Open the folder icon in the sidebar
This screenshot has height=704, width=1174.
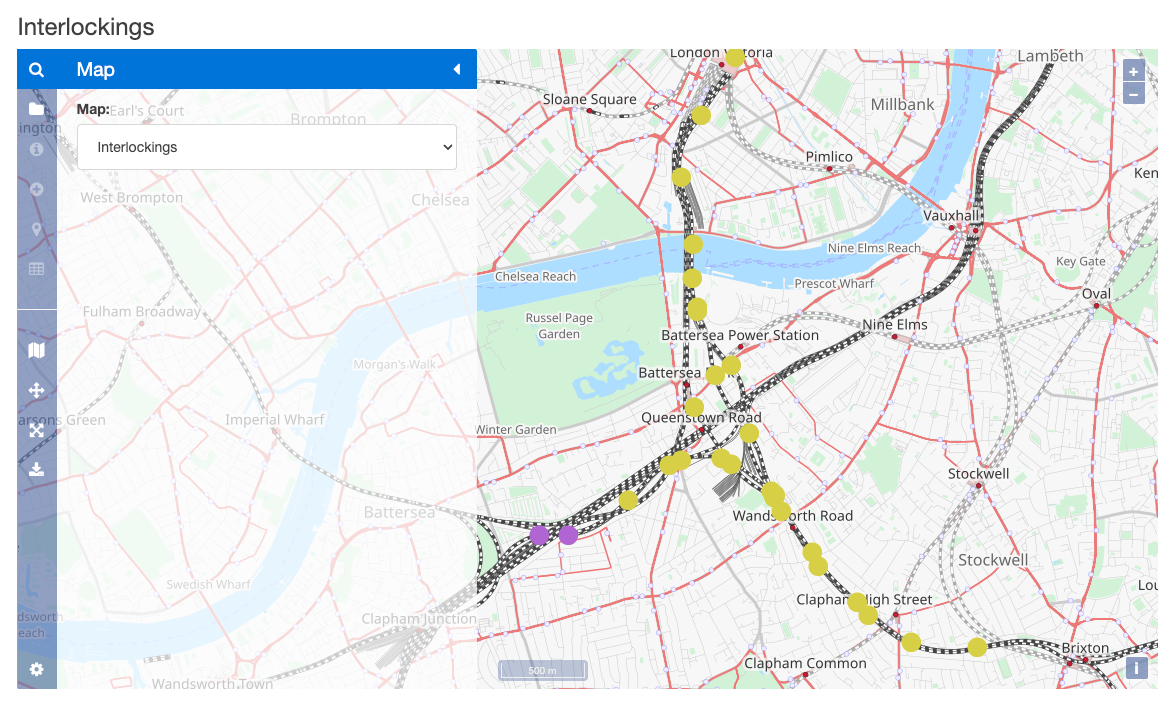[x=37, y=110]
